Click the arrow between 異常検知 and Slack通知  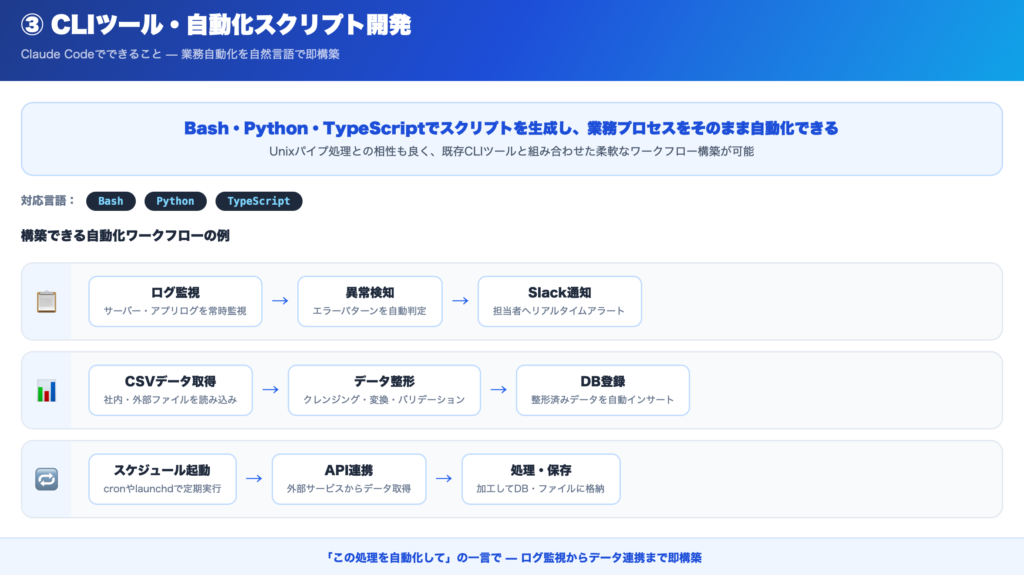(460, 301)
